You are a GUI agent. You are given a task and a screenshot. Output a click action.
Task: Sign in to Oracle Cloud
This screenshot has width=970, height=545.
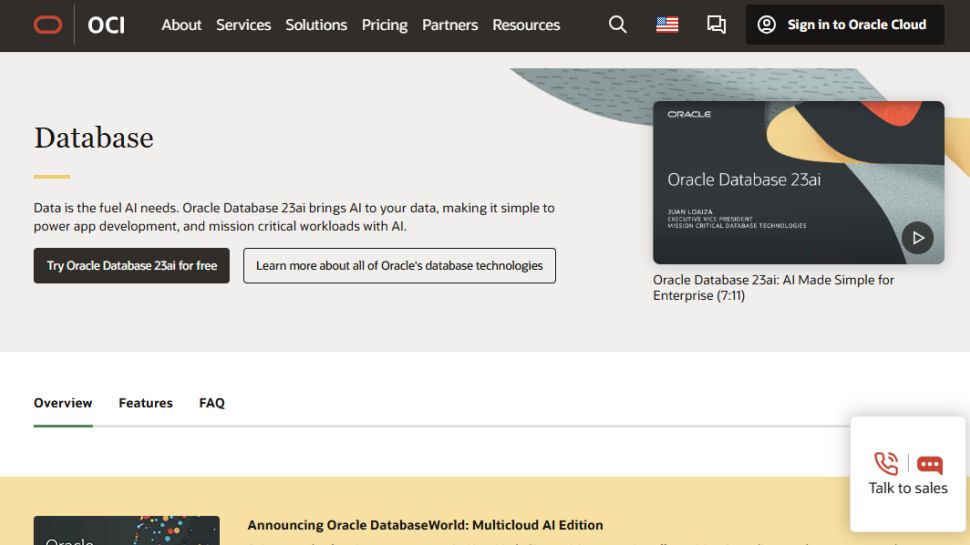[844, 25]
